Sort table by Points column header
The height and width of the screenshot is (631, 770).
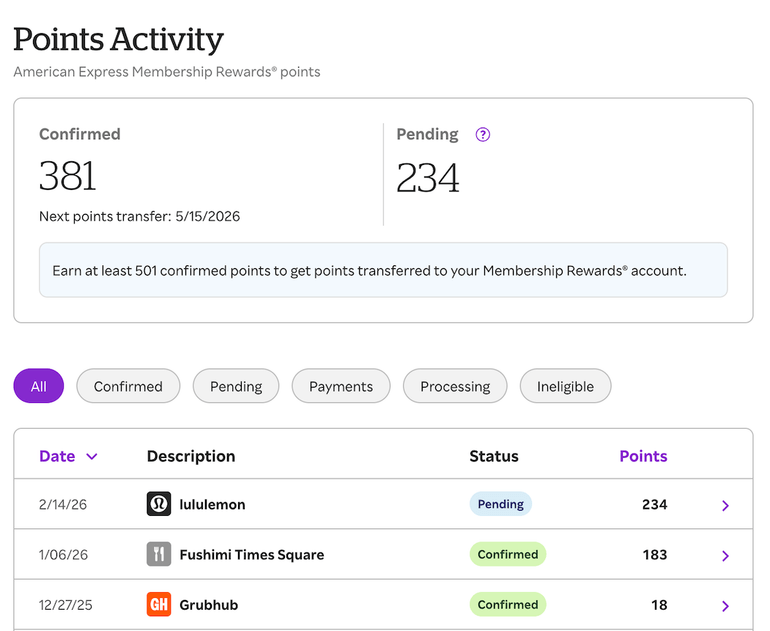[x=643, y=456]
